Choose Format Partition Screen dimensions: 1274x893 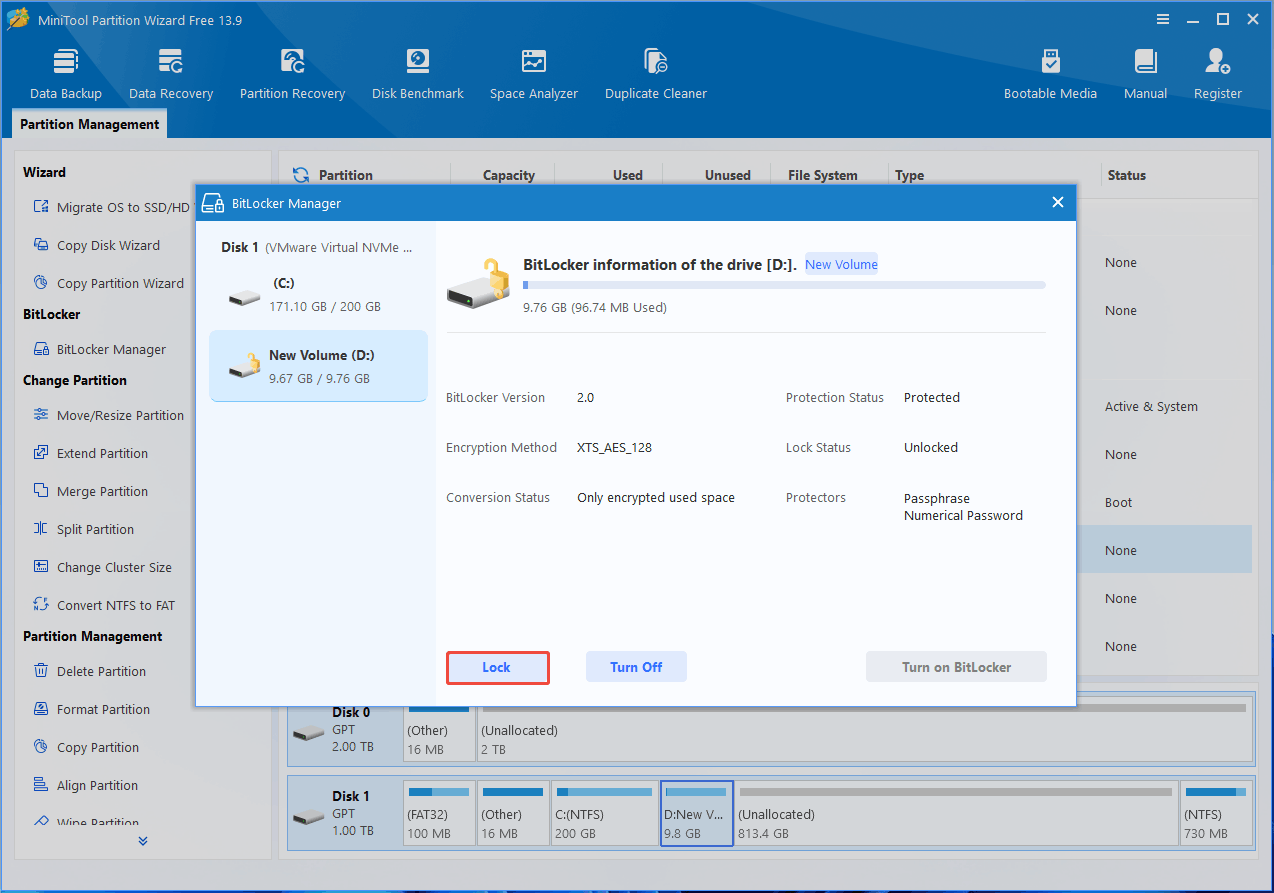pos(91,709)
